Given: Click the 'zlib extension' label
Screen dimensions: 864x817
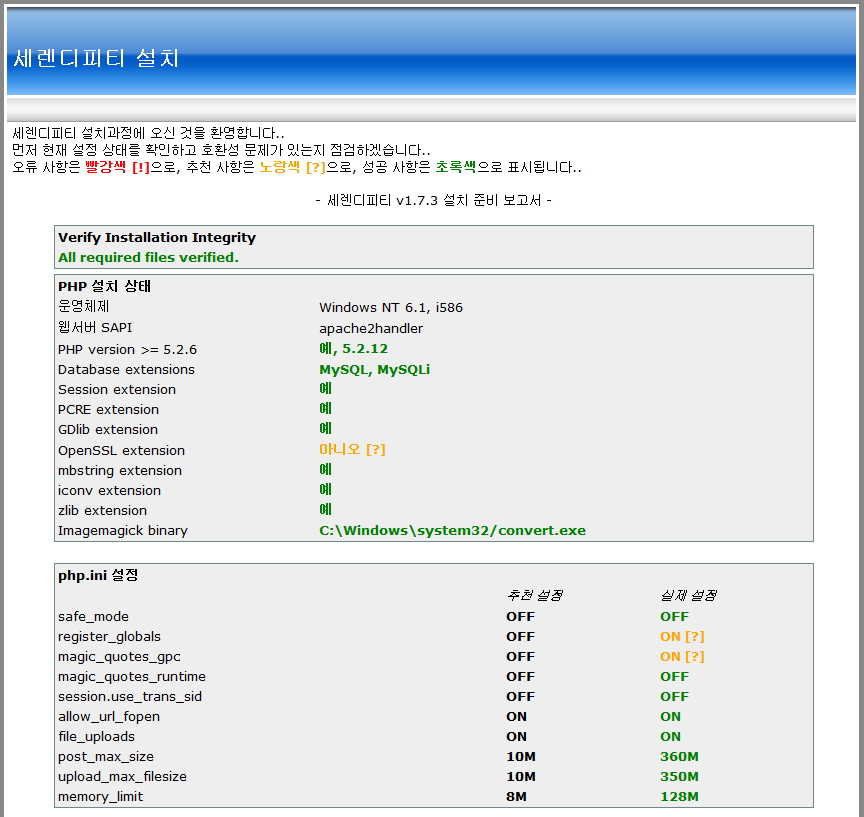Looking at the screenshot, I should [102, 510].
